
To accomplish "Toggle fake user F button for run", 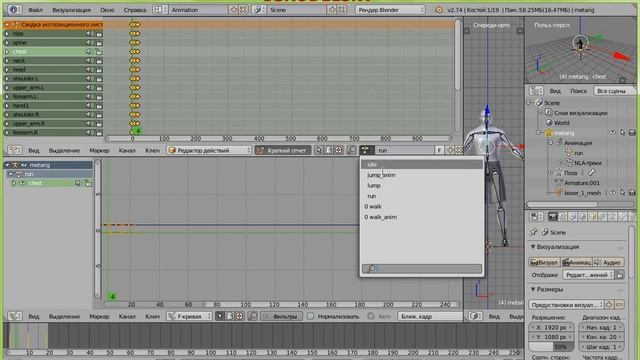I will 439,150.
